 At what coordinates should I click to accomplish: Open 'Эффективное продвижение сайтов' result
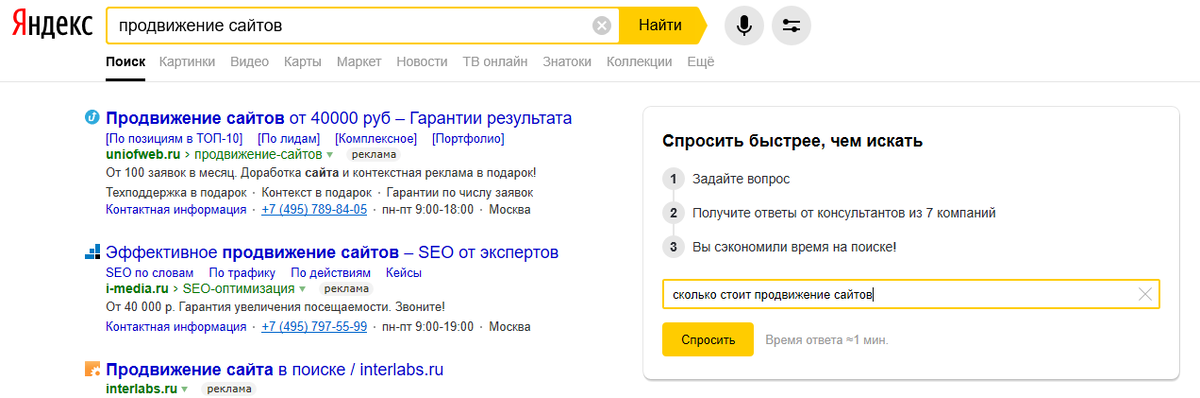[332, 252]
